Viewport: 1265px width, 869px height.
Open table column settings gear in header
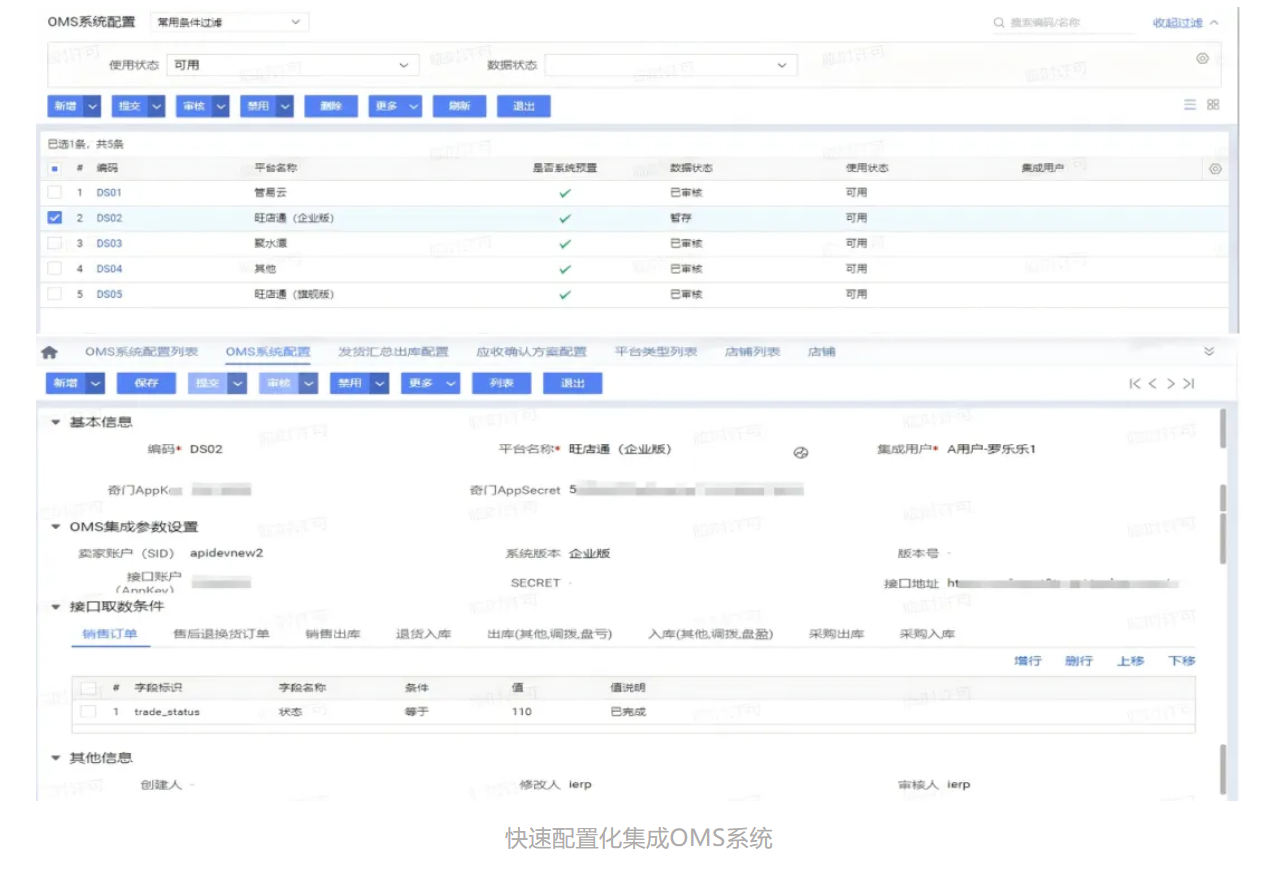(1215, 169)
